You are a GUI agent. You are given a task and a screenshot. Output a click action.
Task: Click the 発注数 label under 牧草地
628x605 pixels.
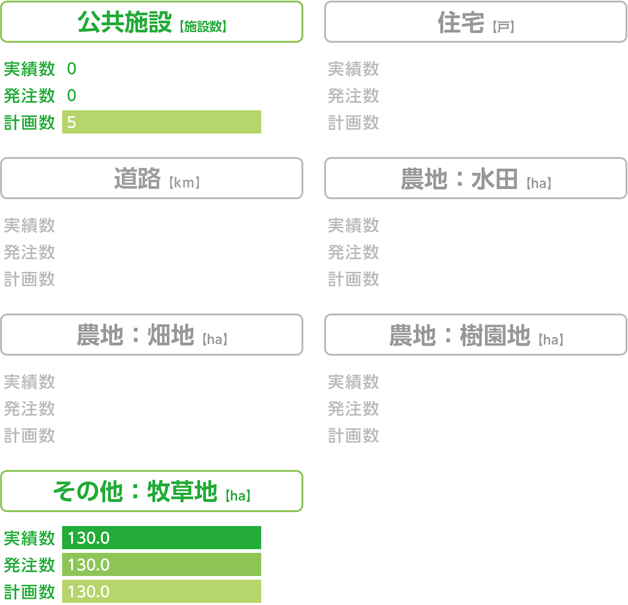click(29, 565)
